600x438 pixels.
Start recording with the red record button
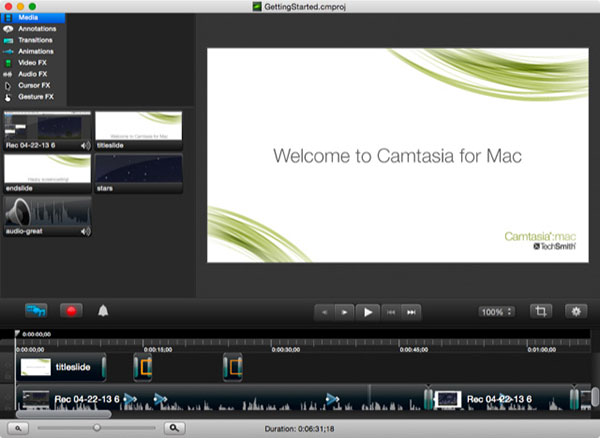[71, 311]
